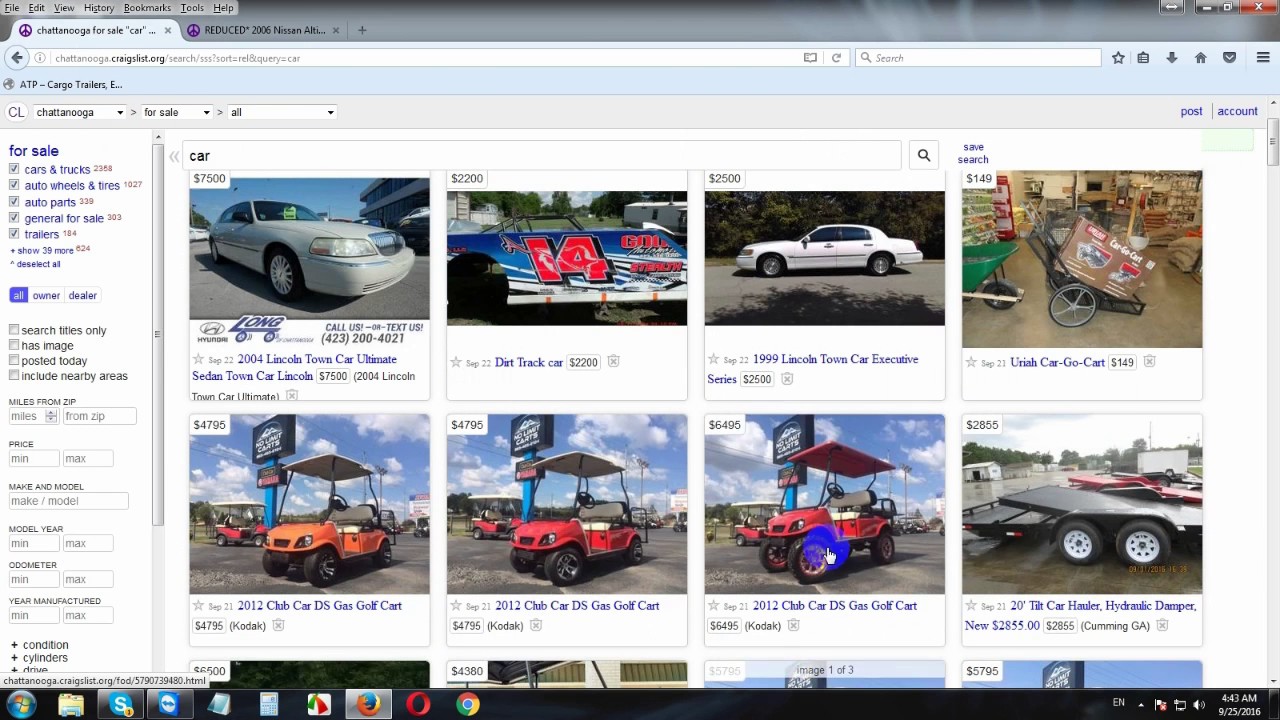Viewport: 1280px width, 720px height.
Task: Expand the condition filter
Action: click(39, 645)
